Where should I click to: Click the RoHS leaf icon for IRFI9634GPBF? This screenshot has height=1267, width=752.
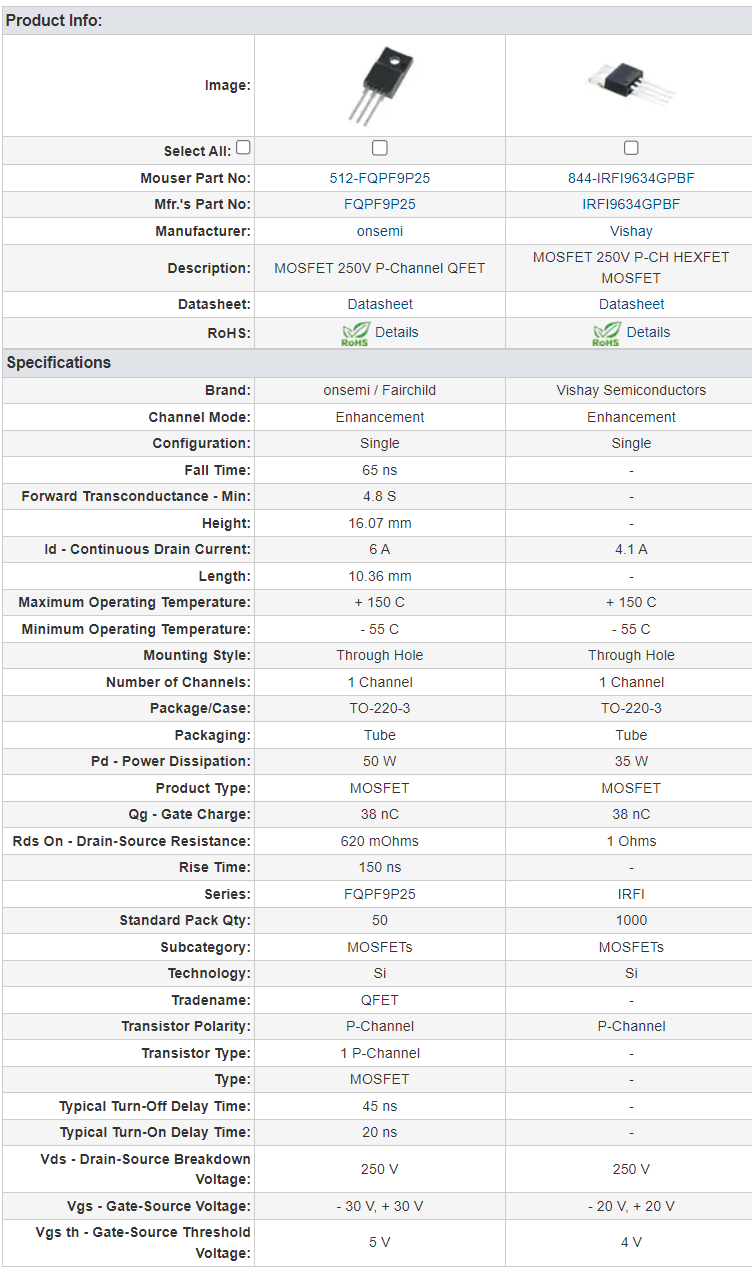point(606,333)
